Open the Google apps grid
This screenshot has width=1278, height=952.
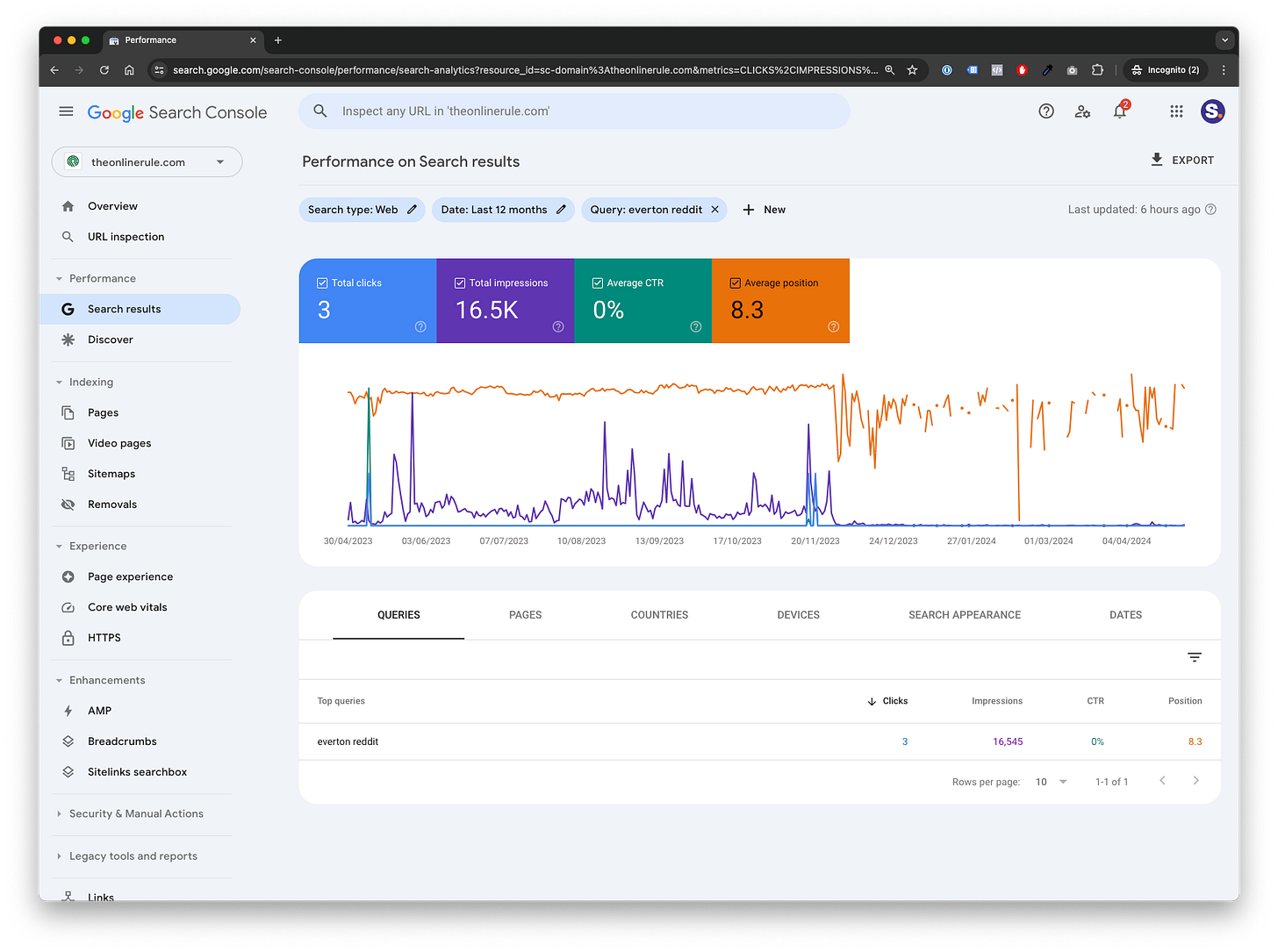click(1176, 111)
